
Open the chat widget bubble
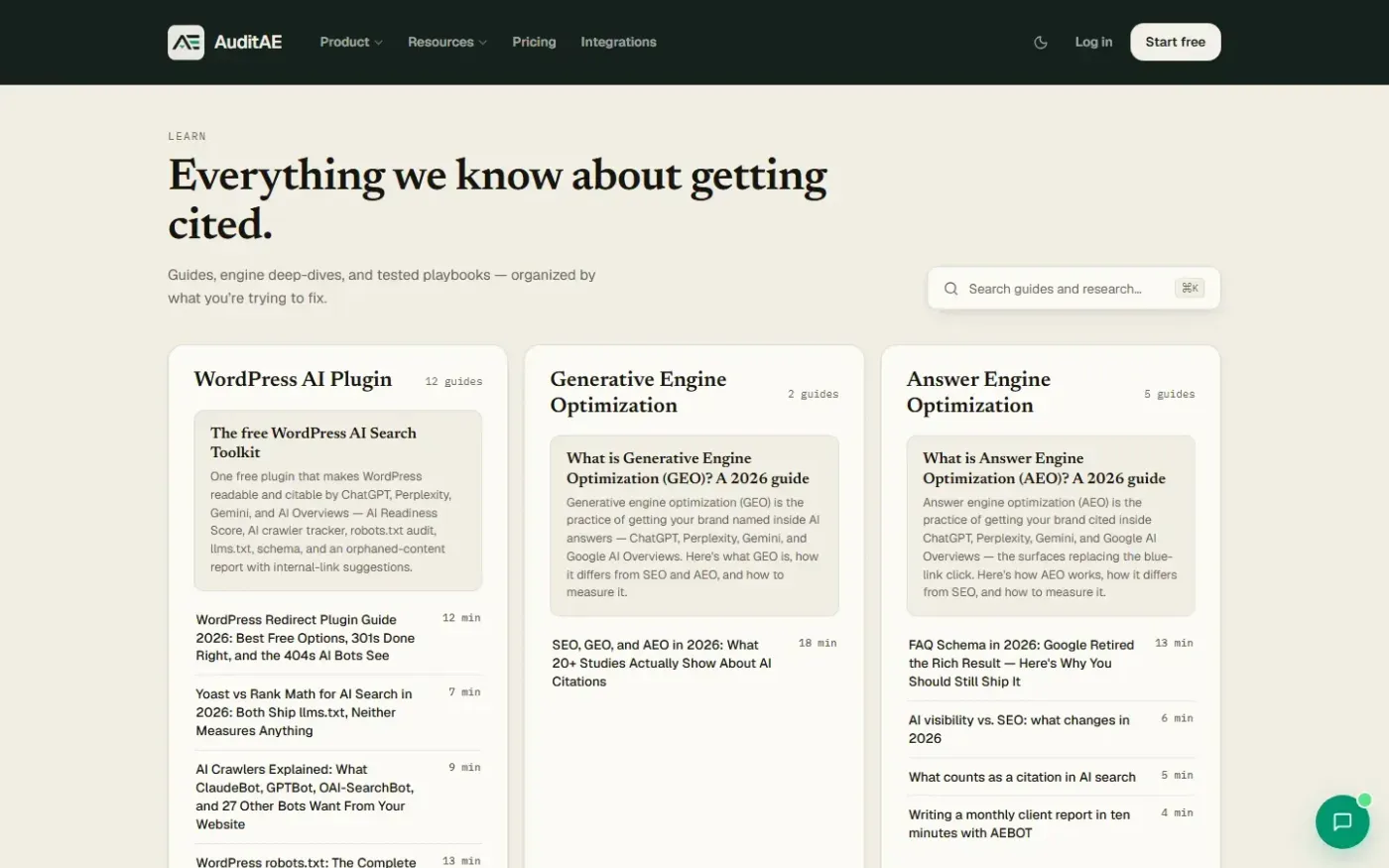point(1342,821)
